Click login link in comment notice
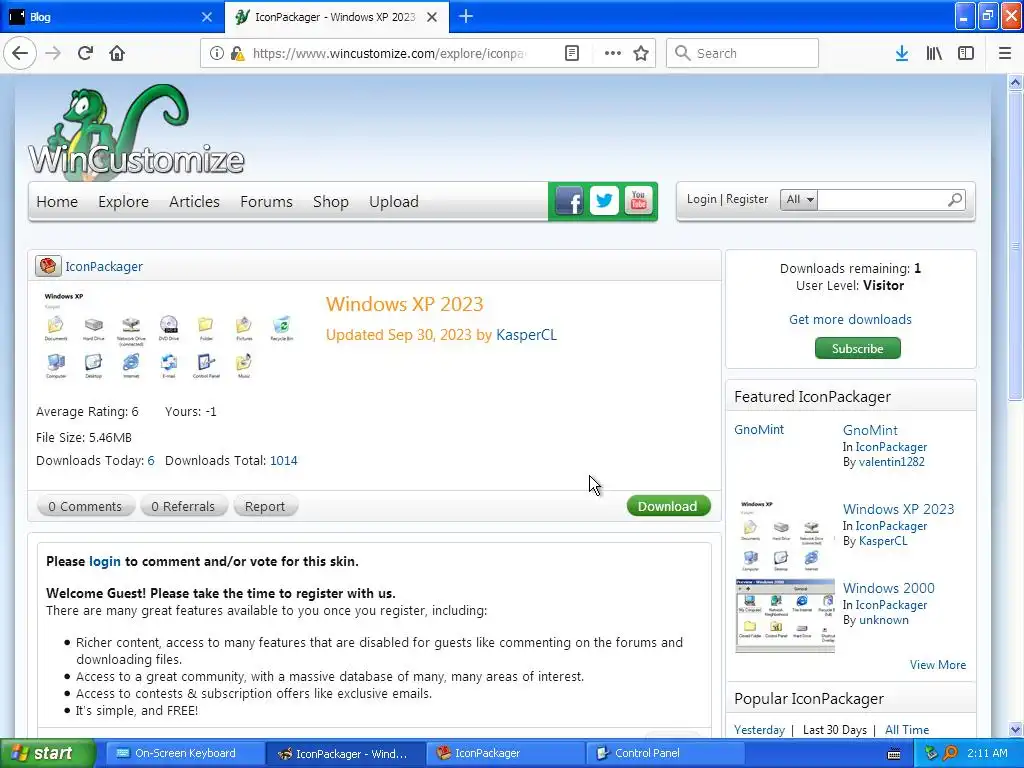Viewport: 1024px width, 768px height. tap(104, 561)
